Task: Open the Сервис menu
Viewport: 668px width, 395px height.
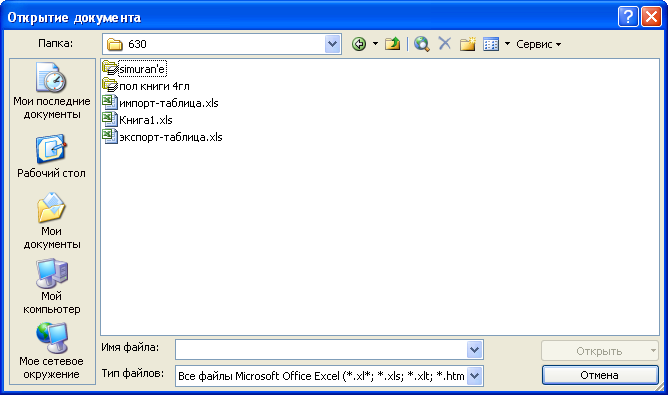Action: [538, 44]
